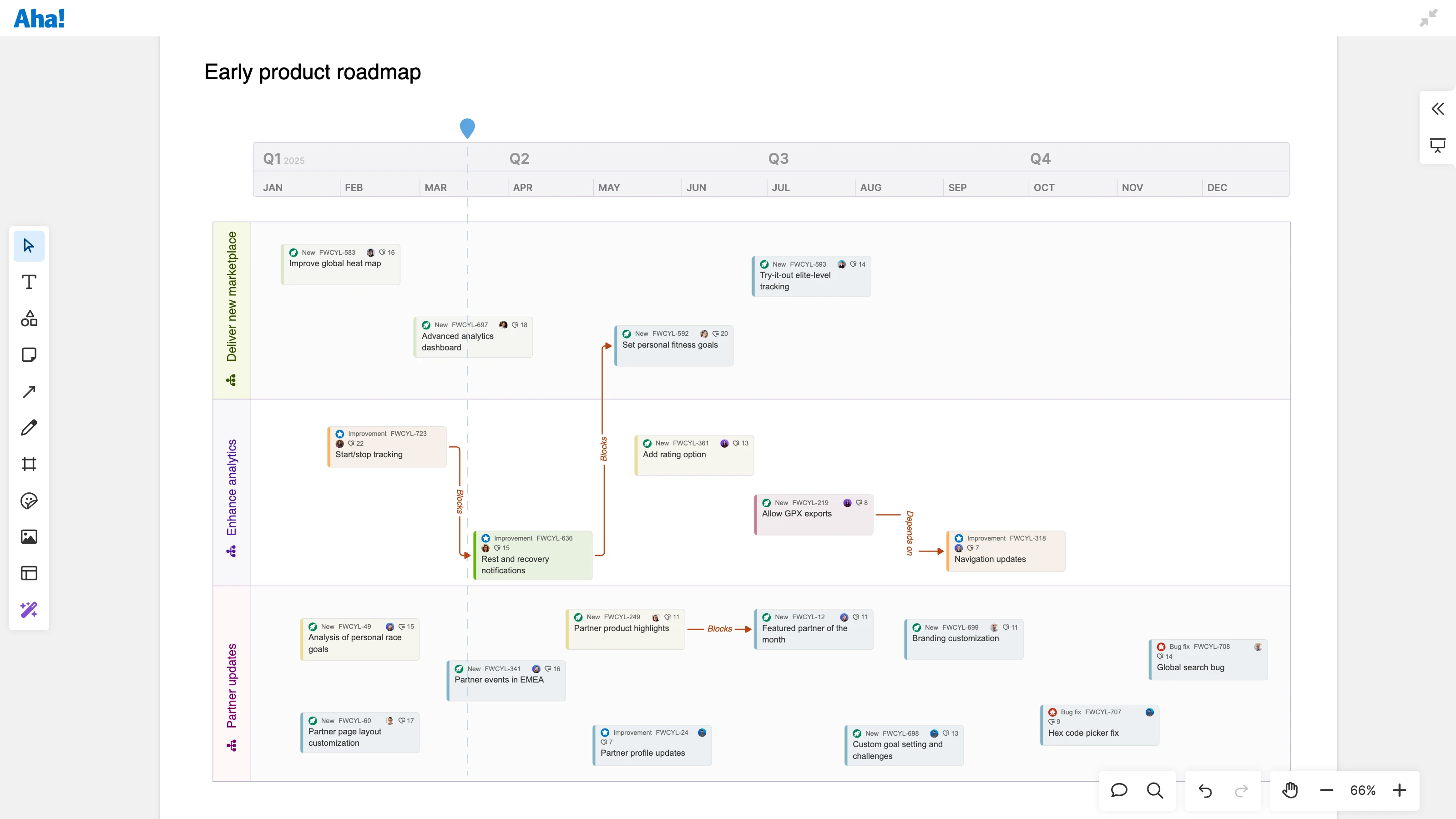Select the Shapes tool
The width and height of the screenshot is (1456, 819).
coord(29,319)
